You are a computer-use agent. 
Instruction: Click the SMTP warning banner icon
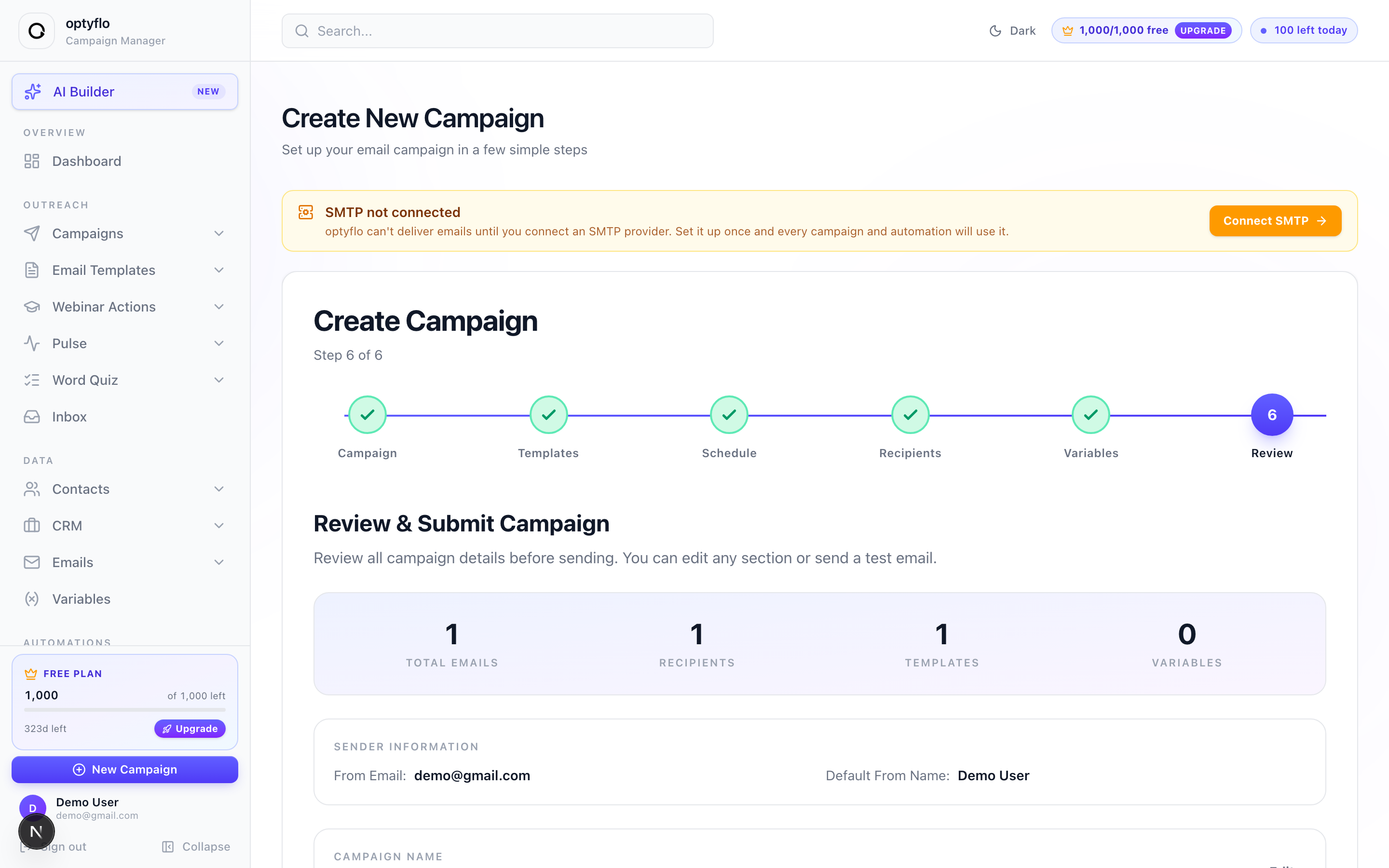coord(306,212)
